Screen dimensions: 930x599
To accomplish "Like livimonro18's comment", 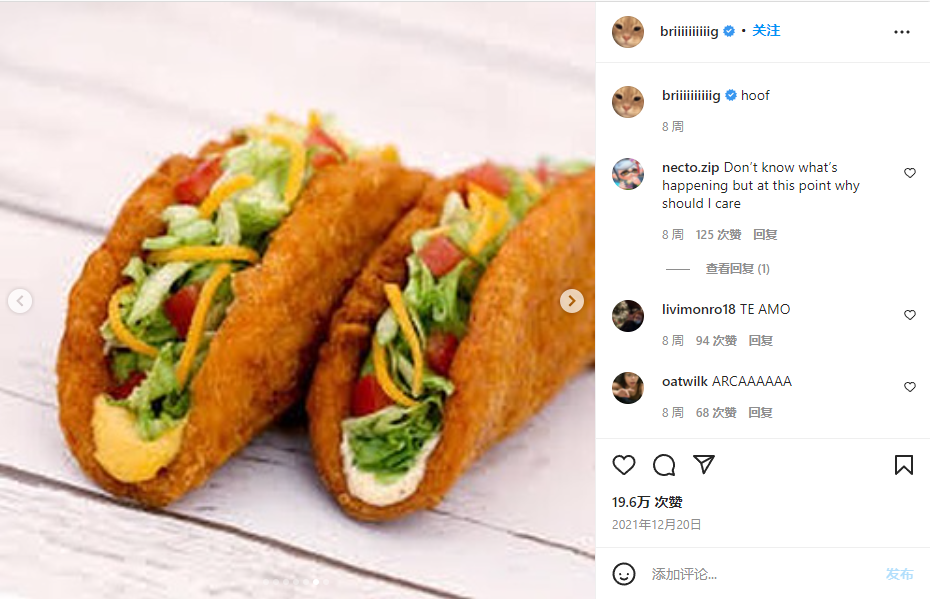I will 910,315.
